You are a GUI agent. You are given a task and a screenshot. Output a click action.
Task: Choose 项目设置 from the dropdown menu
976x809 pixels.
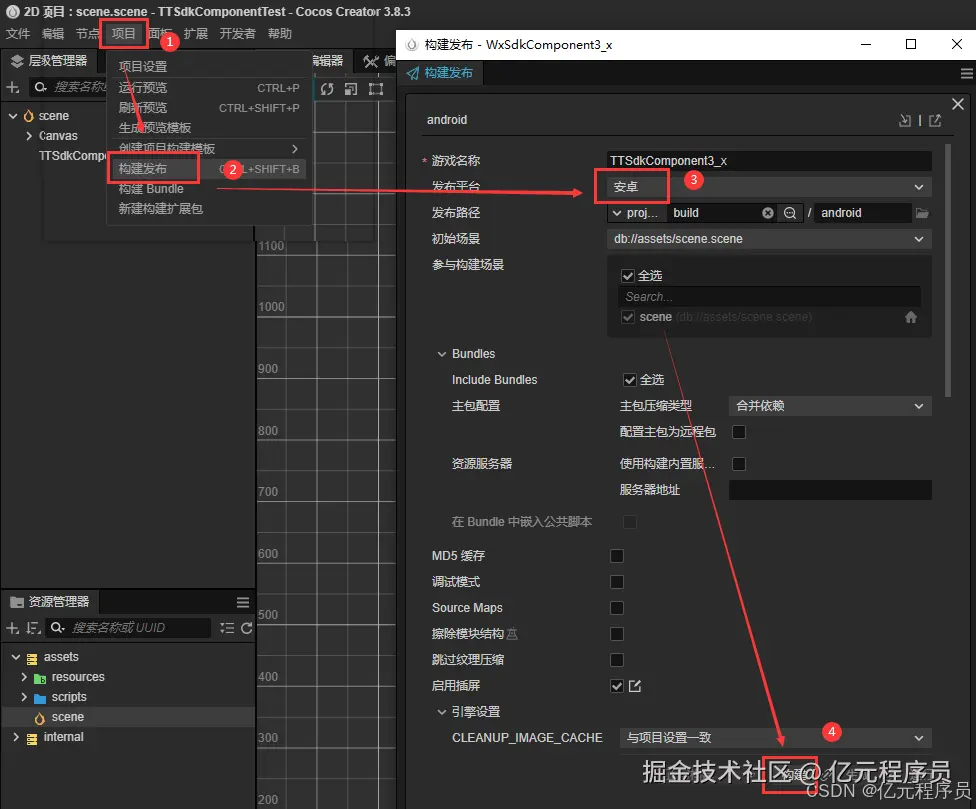(143, 67)
